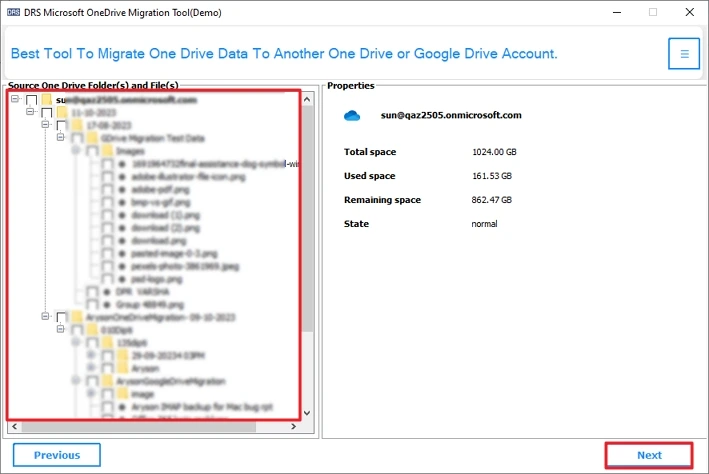
Task: Tick the Images folder checkbox
Action: (x=92, y=151)
